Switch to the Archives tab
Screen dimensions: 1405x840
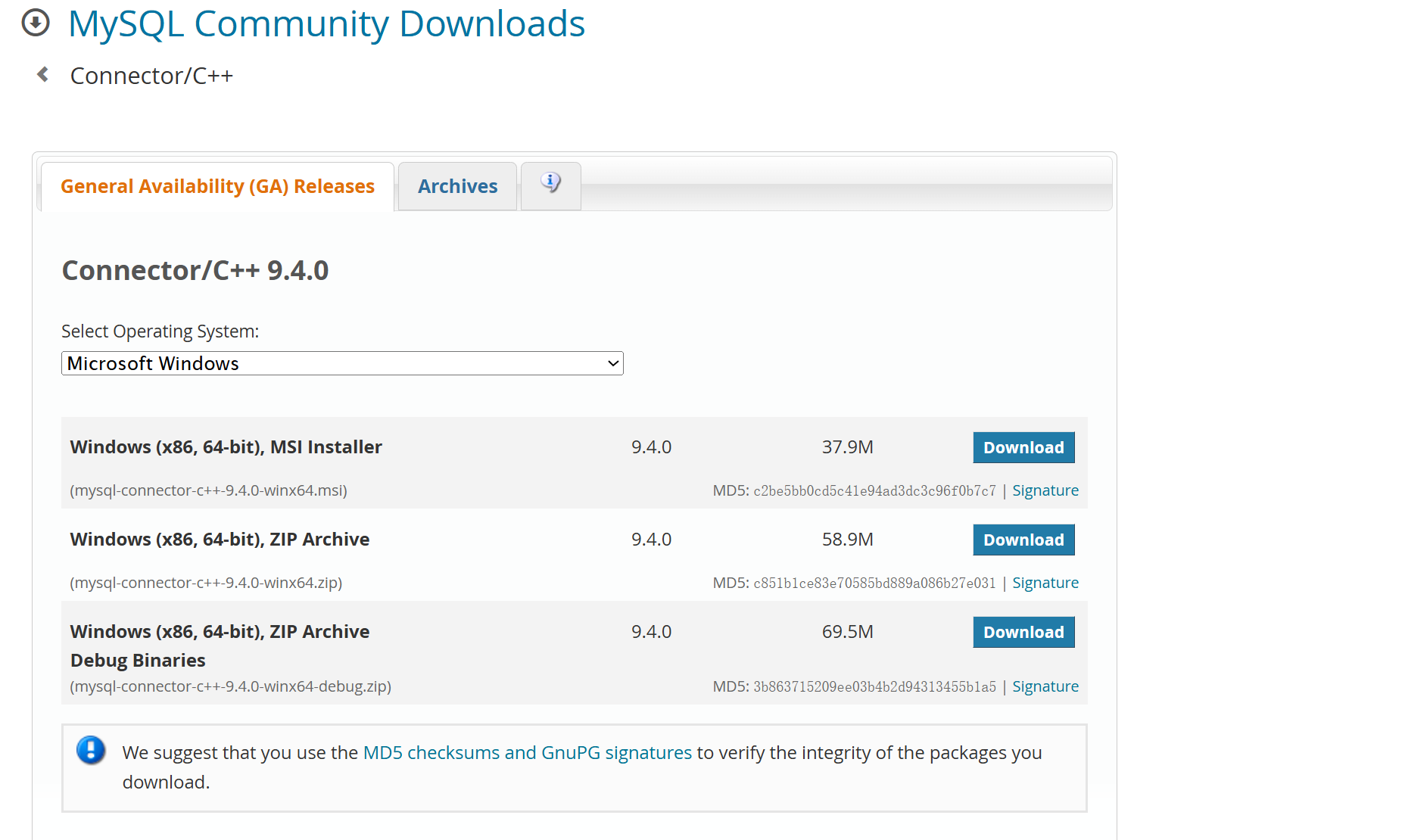[x=457, y=186]
